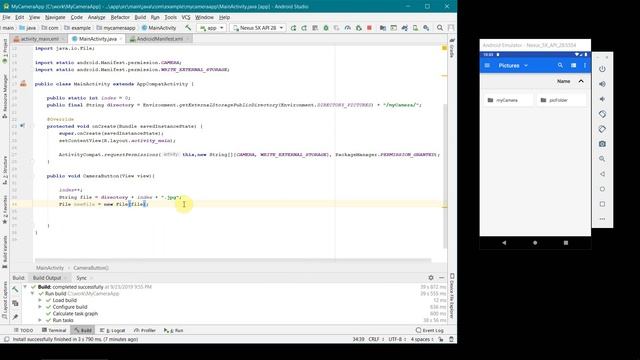Toggle Name sort order arrow

pos(581,81)
